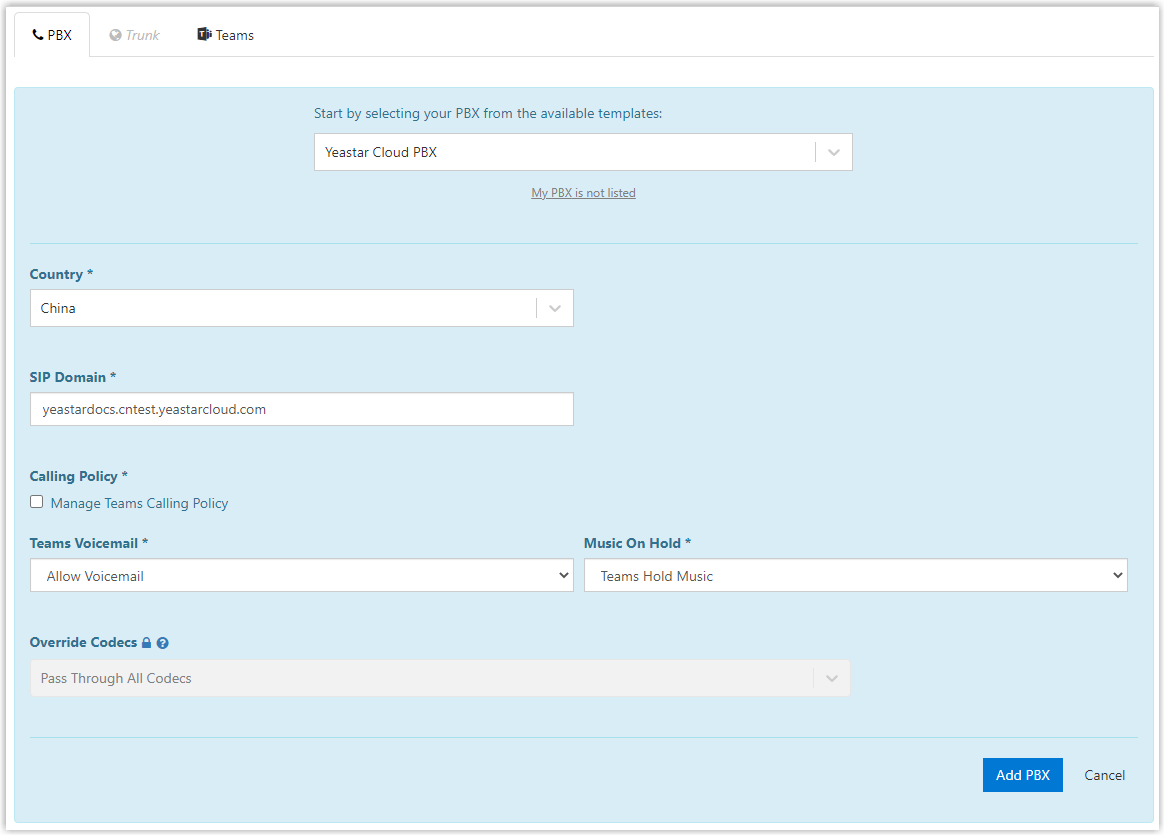Switch to the Teams tab
The image size is (1165, 836).
(x=226, y=35)
